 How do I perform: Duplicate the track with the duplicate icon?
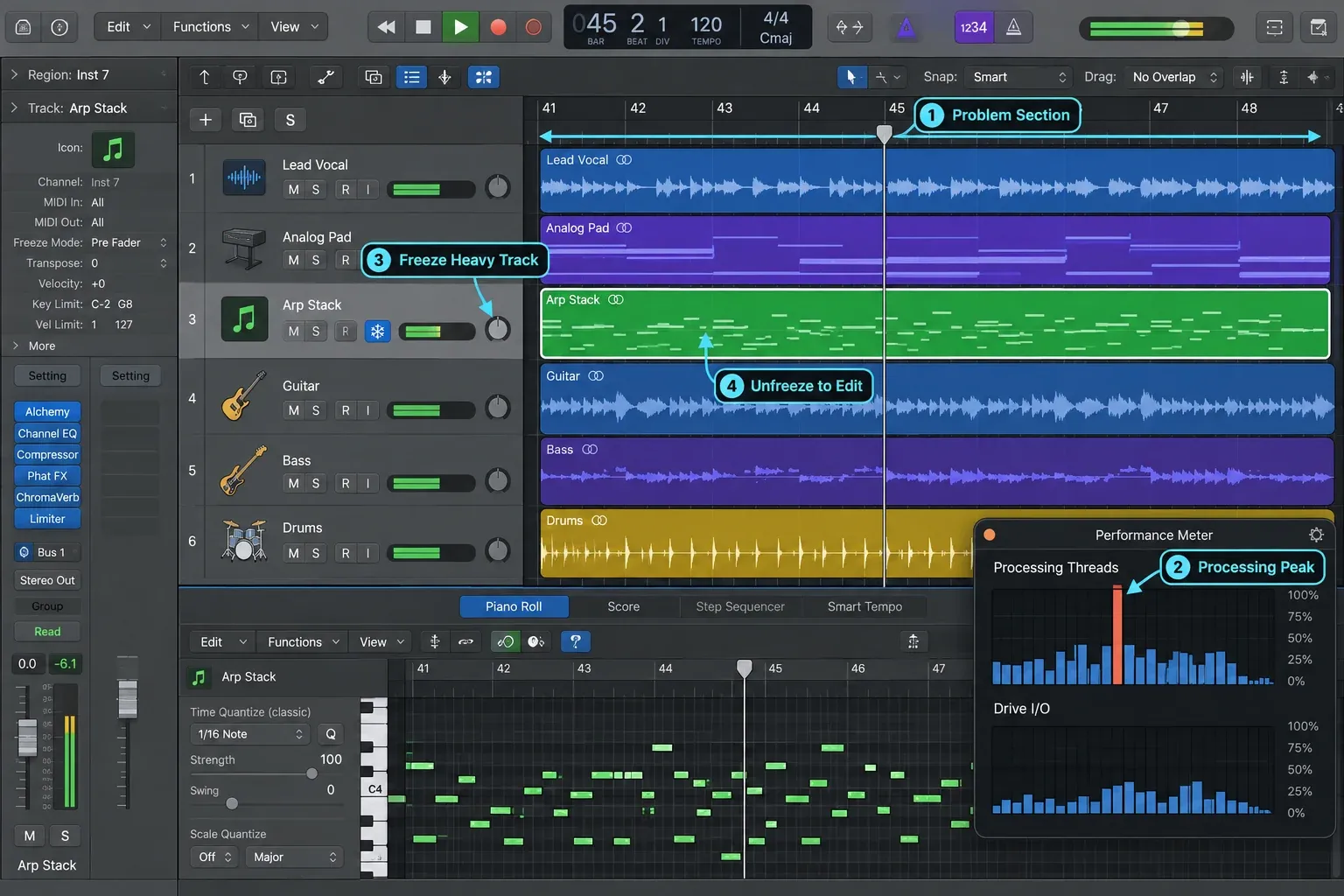(x=248, y=120)
